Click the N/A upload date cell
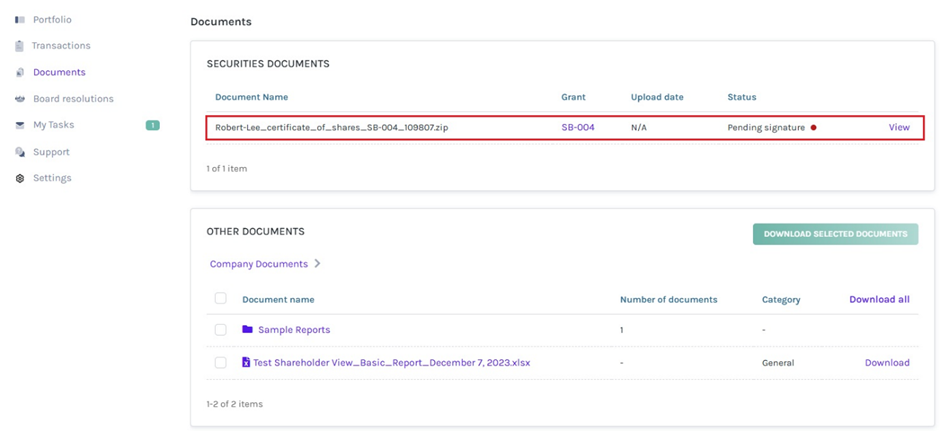This screenshot has height=431, width=940. tap(640, 127)
